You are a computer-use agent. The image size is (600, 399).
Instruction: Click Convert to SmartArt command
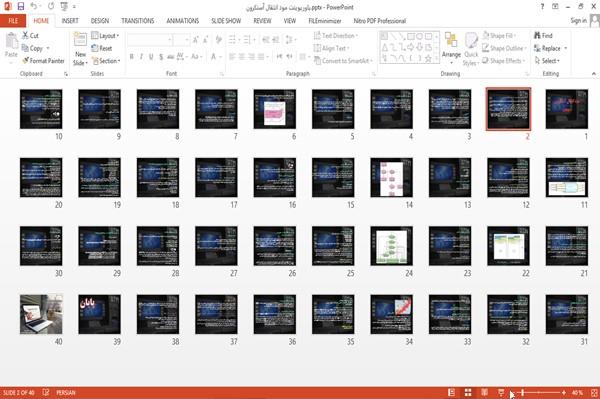pos(342,60)
